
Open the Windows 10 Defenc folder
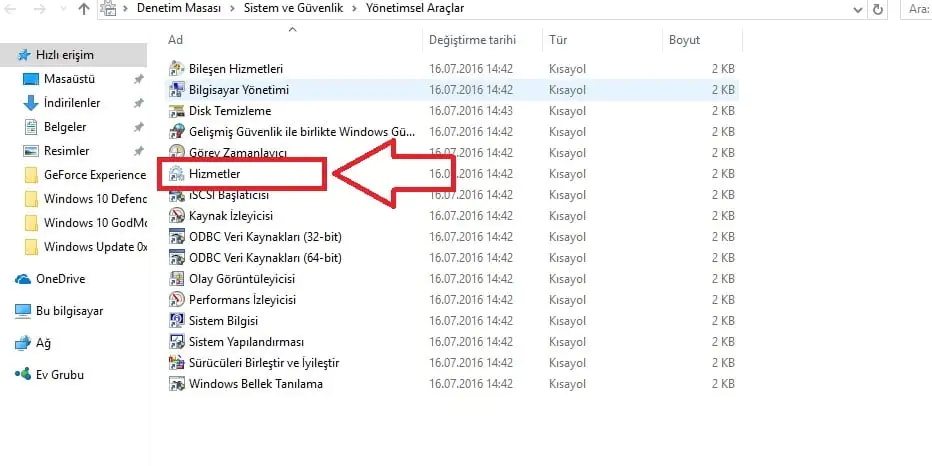coord(86,199)
